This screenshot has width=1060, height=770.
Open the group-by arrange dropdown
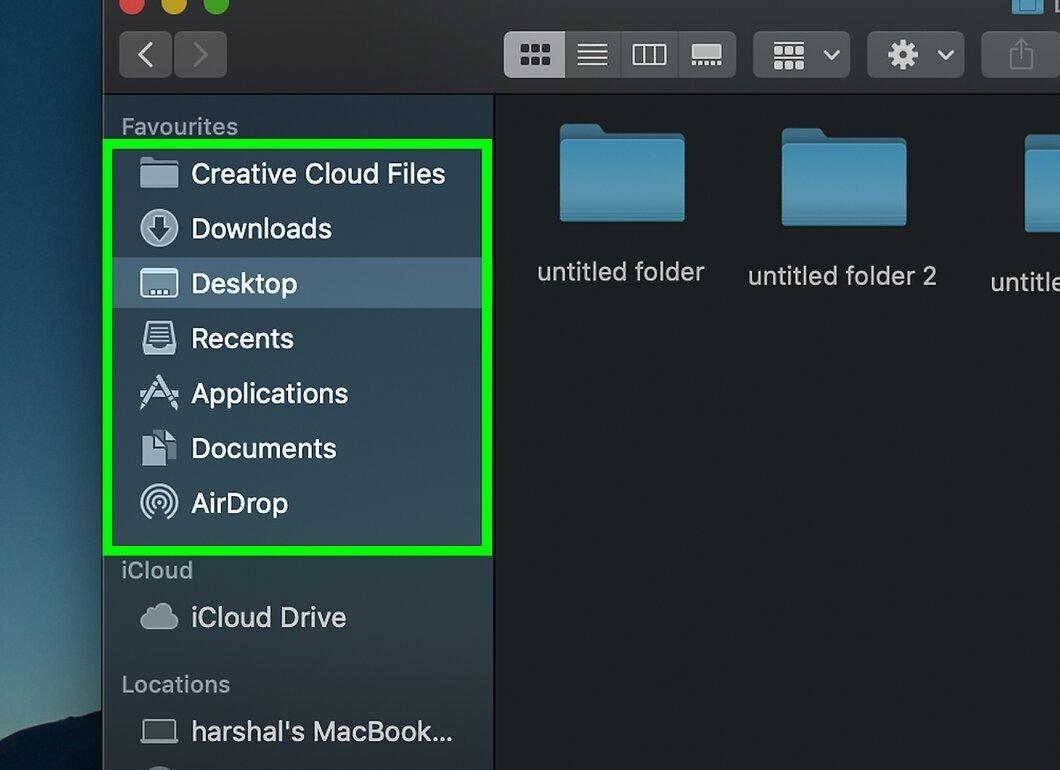click(802, 54)
